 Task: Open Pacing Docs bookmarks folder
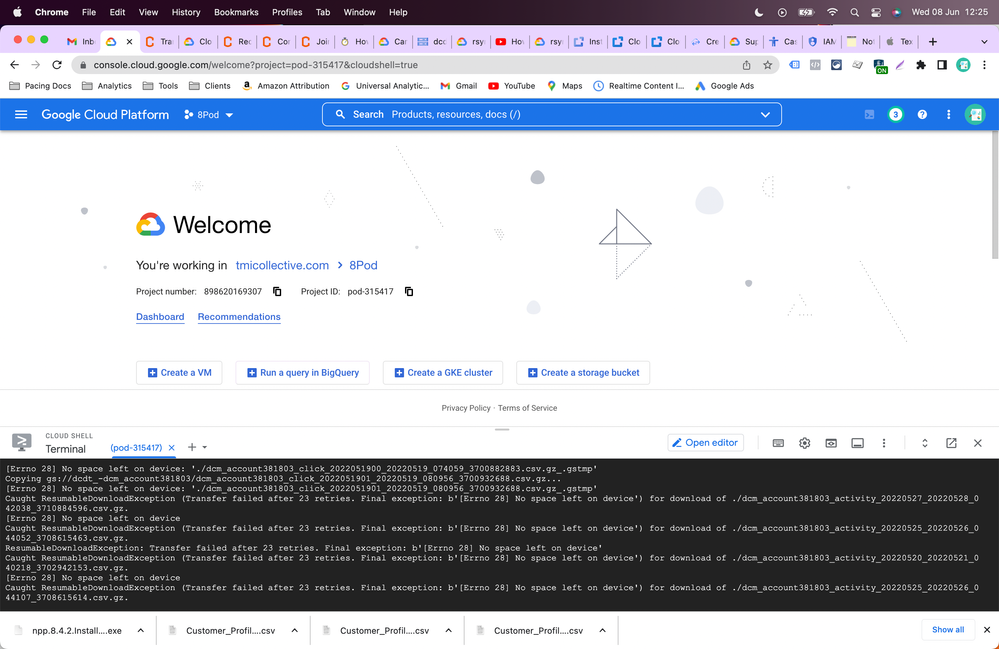click(40, 86)
